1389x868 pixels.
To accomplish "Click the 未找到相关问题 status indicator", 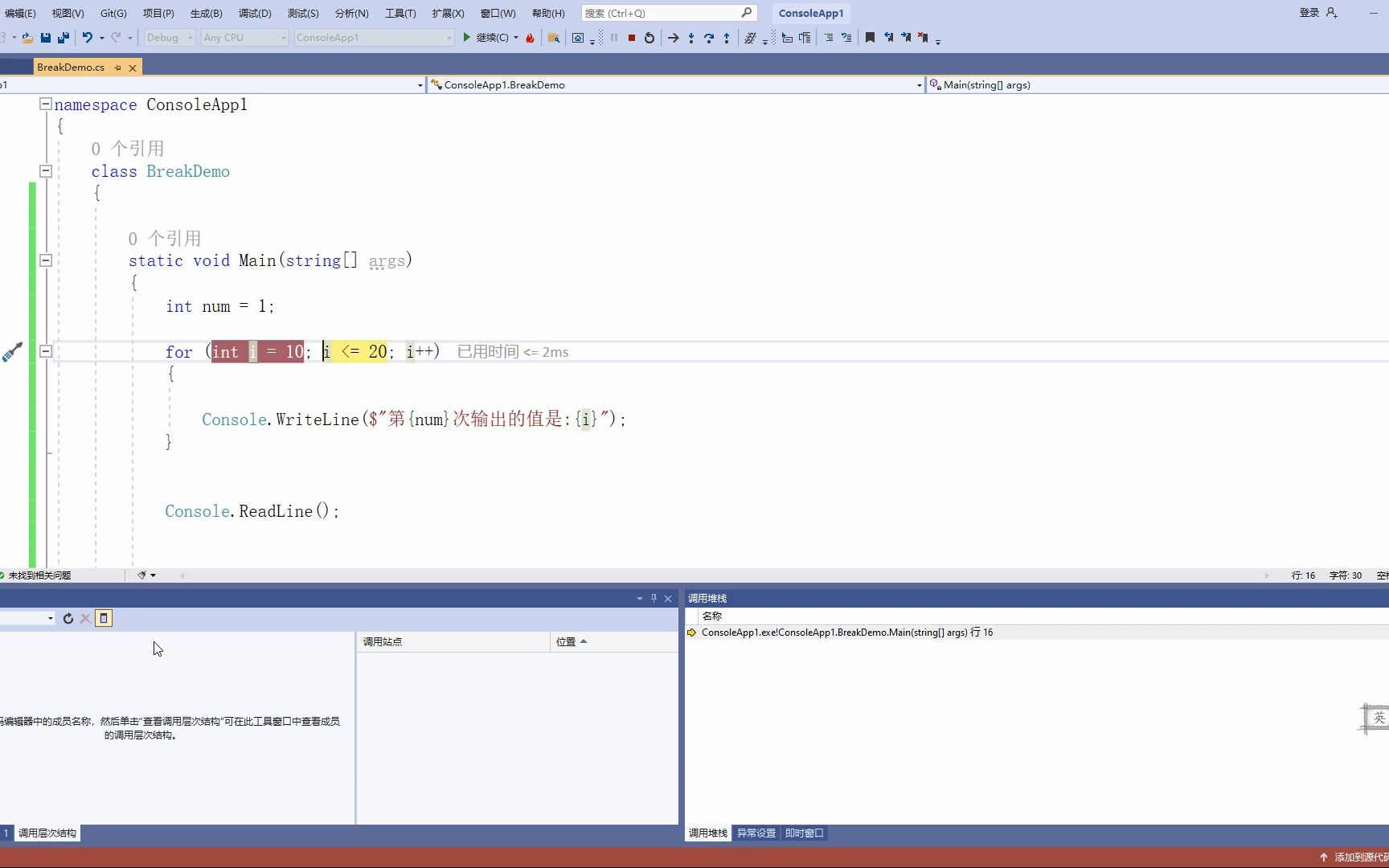I will point(36,575).
